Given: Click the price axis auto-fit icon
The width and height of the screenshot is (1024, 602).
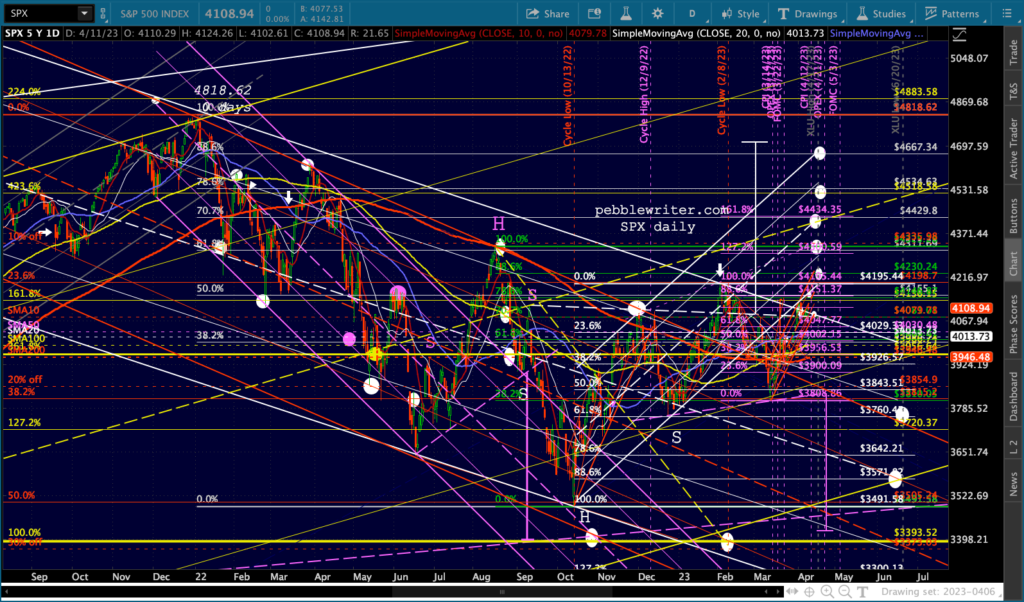Looking at the screenshot, I should (959, 35).
